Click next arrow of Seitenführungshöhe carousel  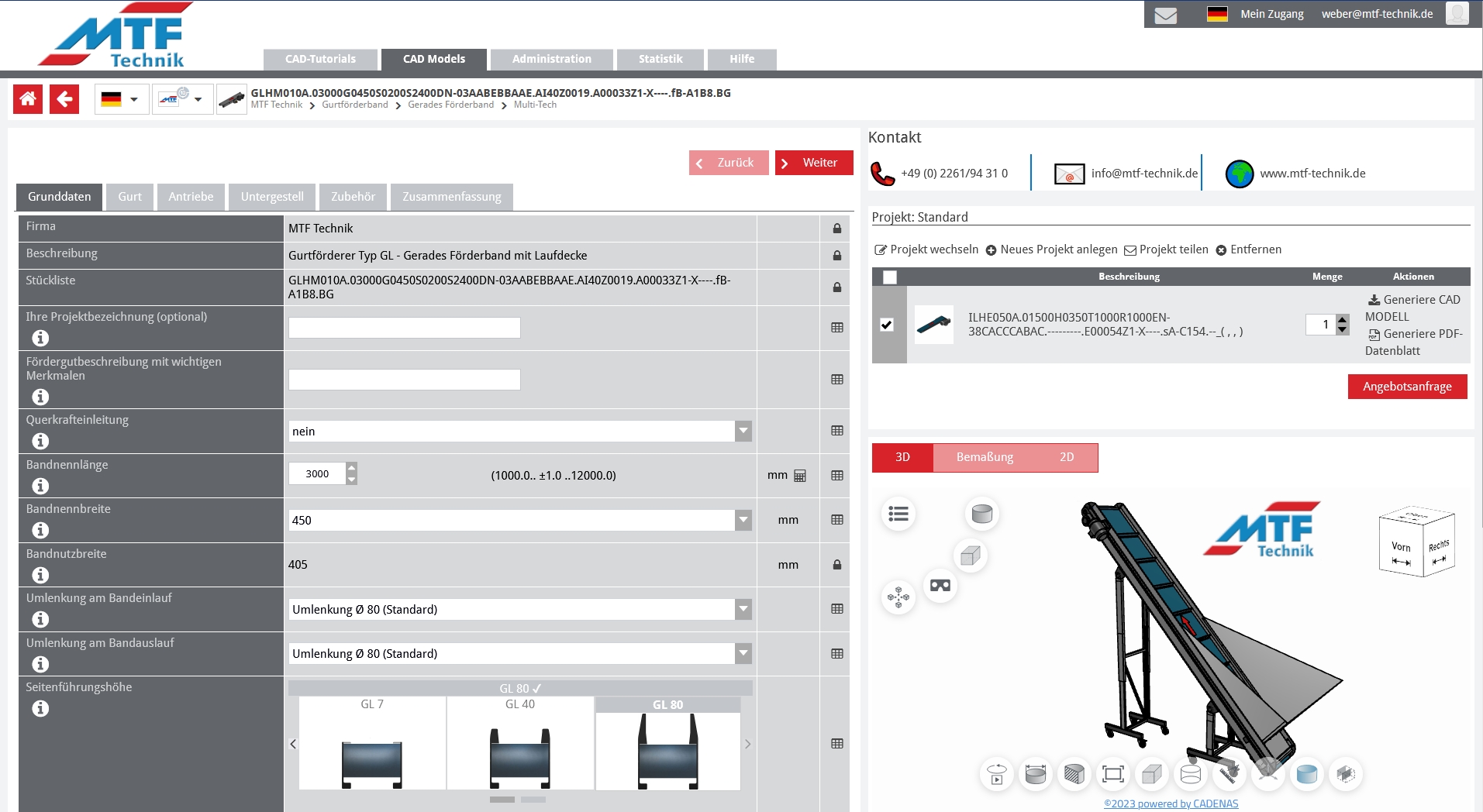(x=747, y=744)
